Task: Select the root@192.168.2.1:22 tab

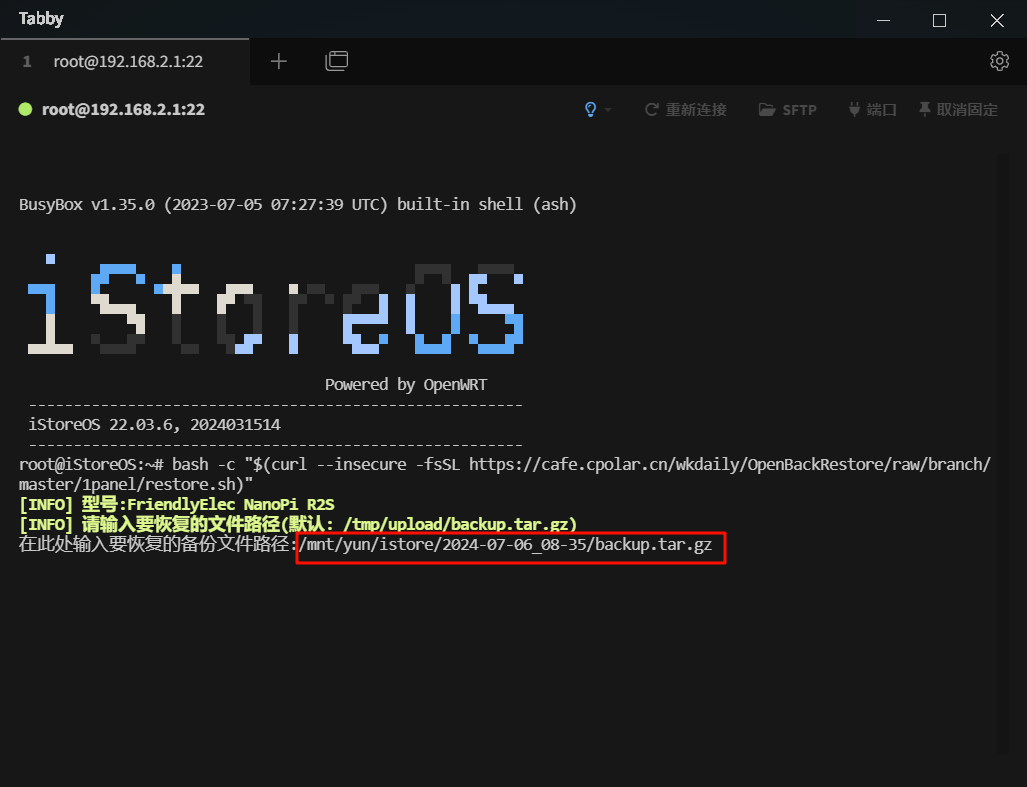Action: tap(124, 62)
